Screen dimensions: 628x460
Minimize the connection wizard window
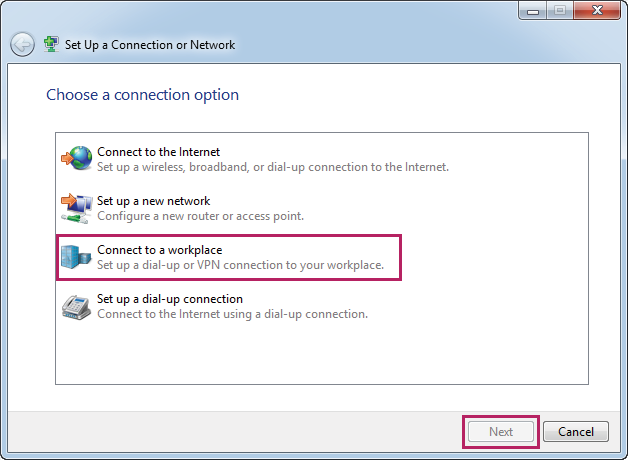[x=533, y=12]
